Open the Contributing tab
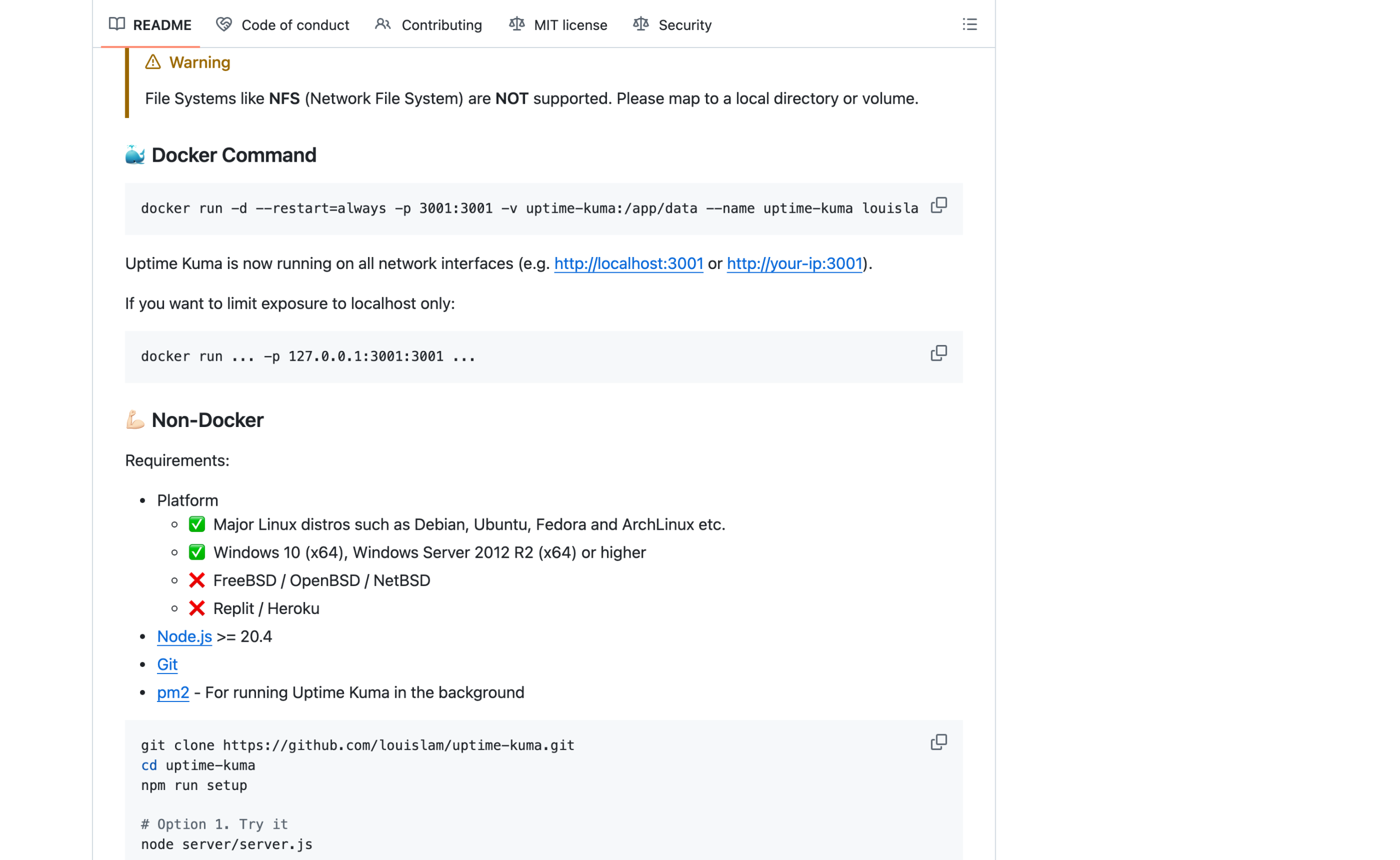1400x860 pixels. coord(428,25)
